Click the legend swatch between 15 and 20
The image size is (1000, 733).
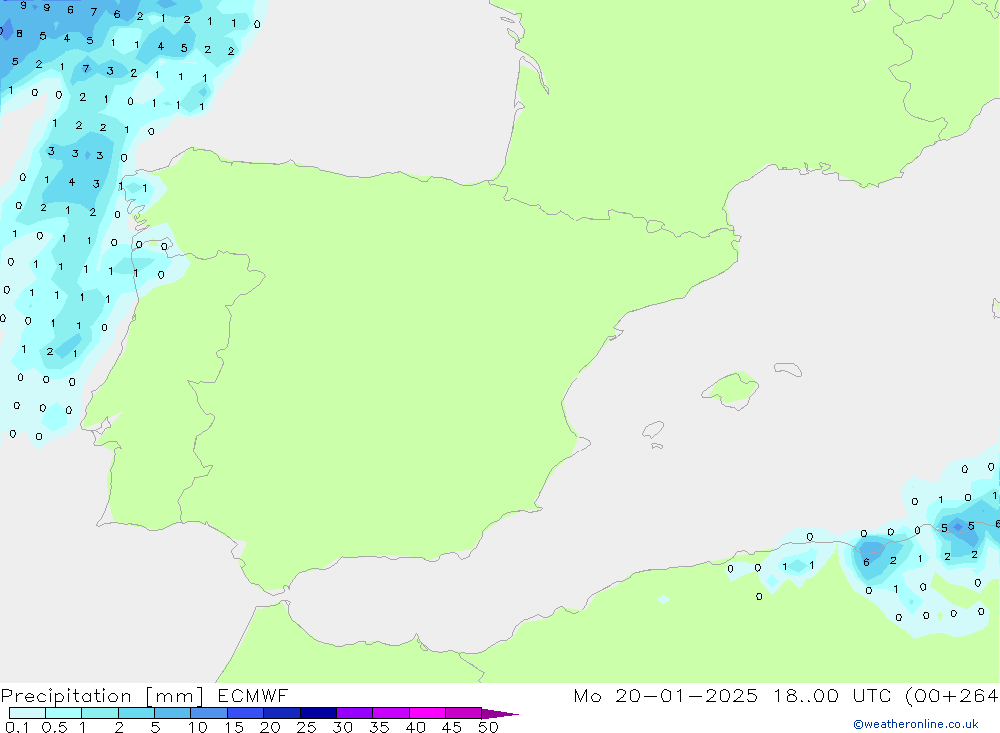tap(245, 713)
